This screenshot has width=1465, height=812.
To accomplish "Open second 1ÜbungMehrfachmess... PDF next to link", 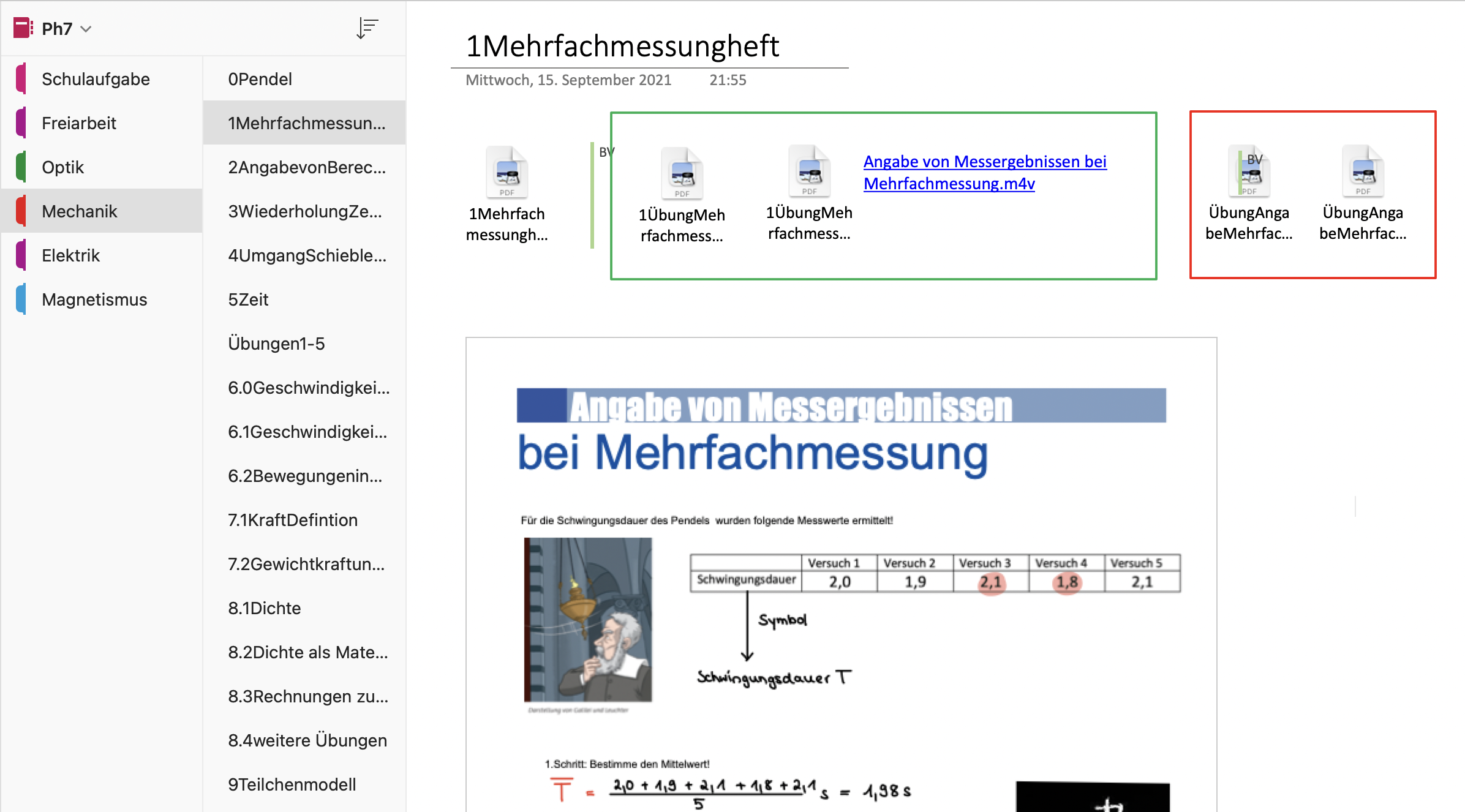I will pos(809,172).
